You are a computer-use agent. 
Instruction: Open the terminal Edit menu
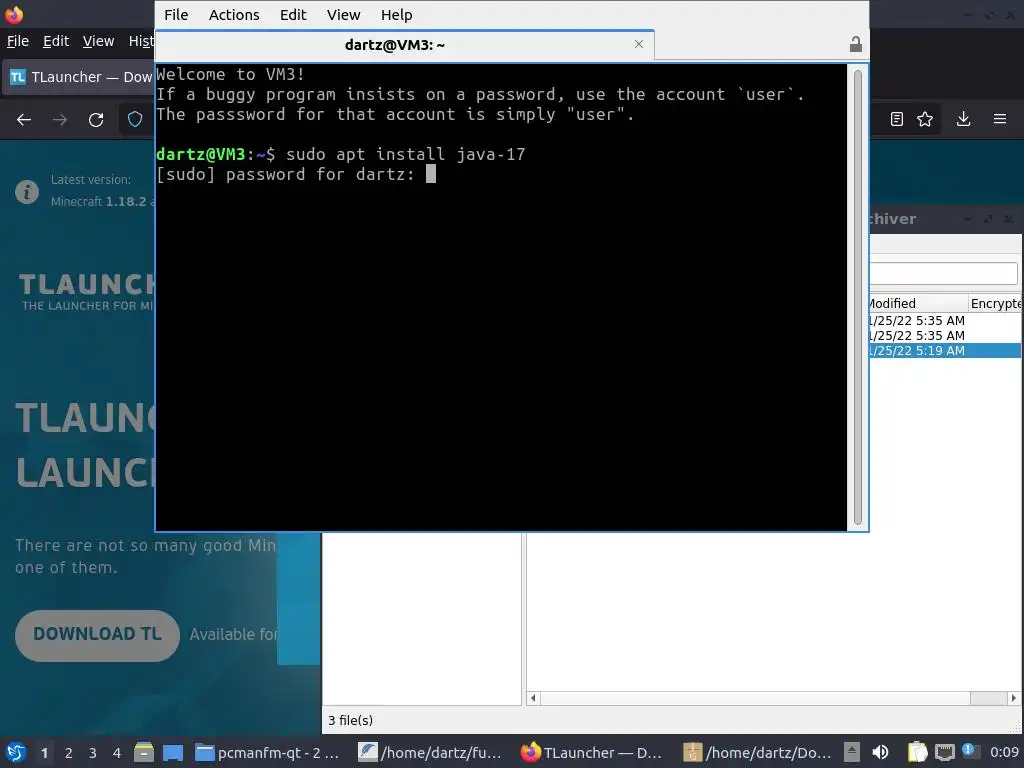(293, 14)
